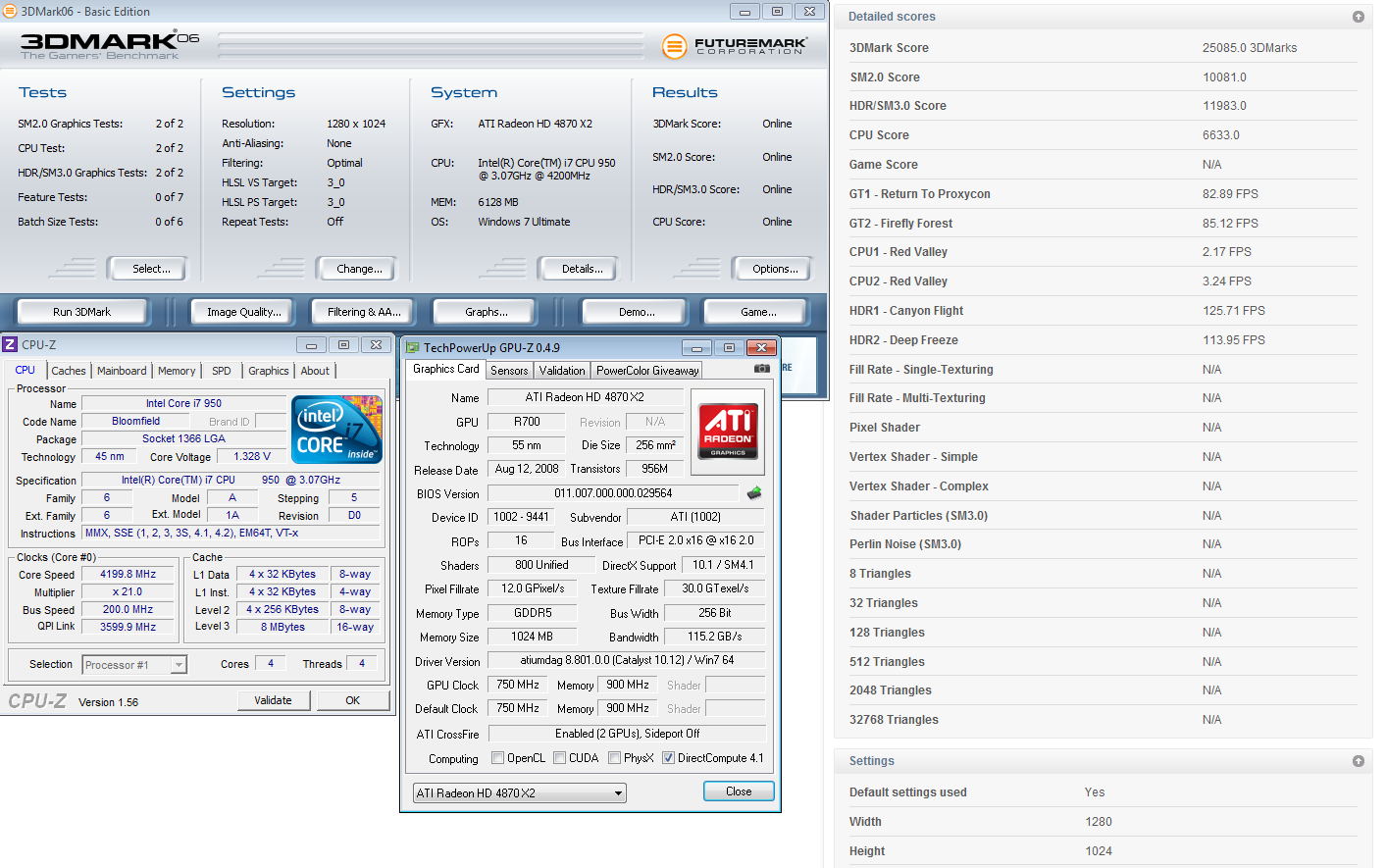Click the Online link beside 3DMark Score
This screenshot has width=1386, height=868.
(x=777, y=124)
